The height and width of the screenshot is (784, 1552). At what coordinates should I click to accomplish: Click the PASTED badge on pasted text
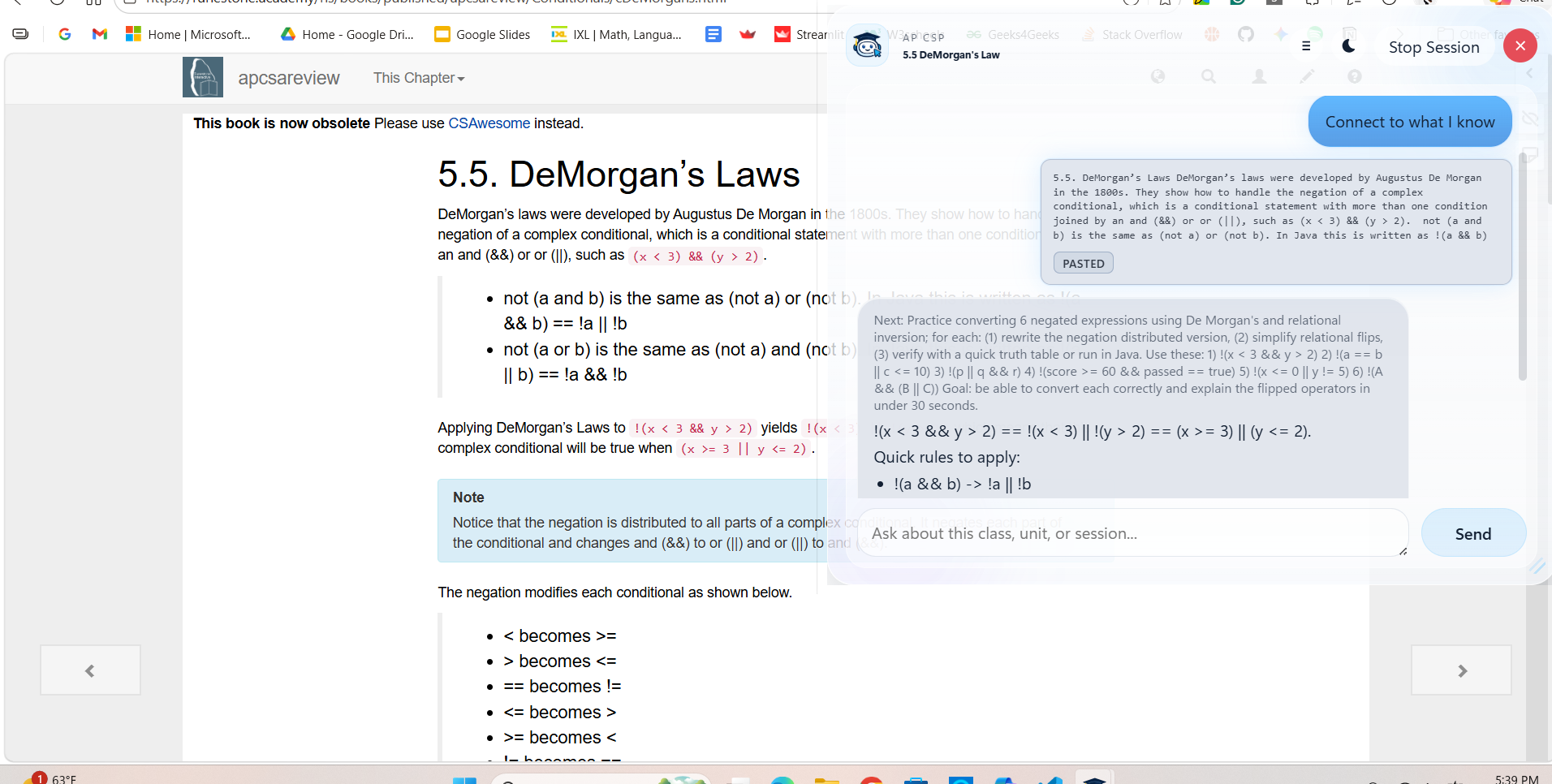tap(1084, 264)
